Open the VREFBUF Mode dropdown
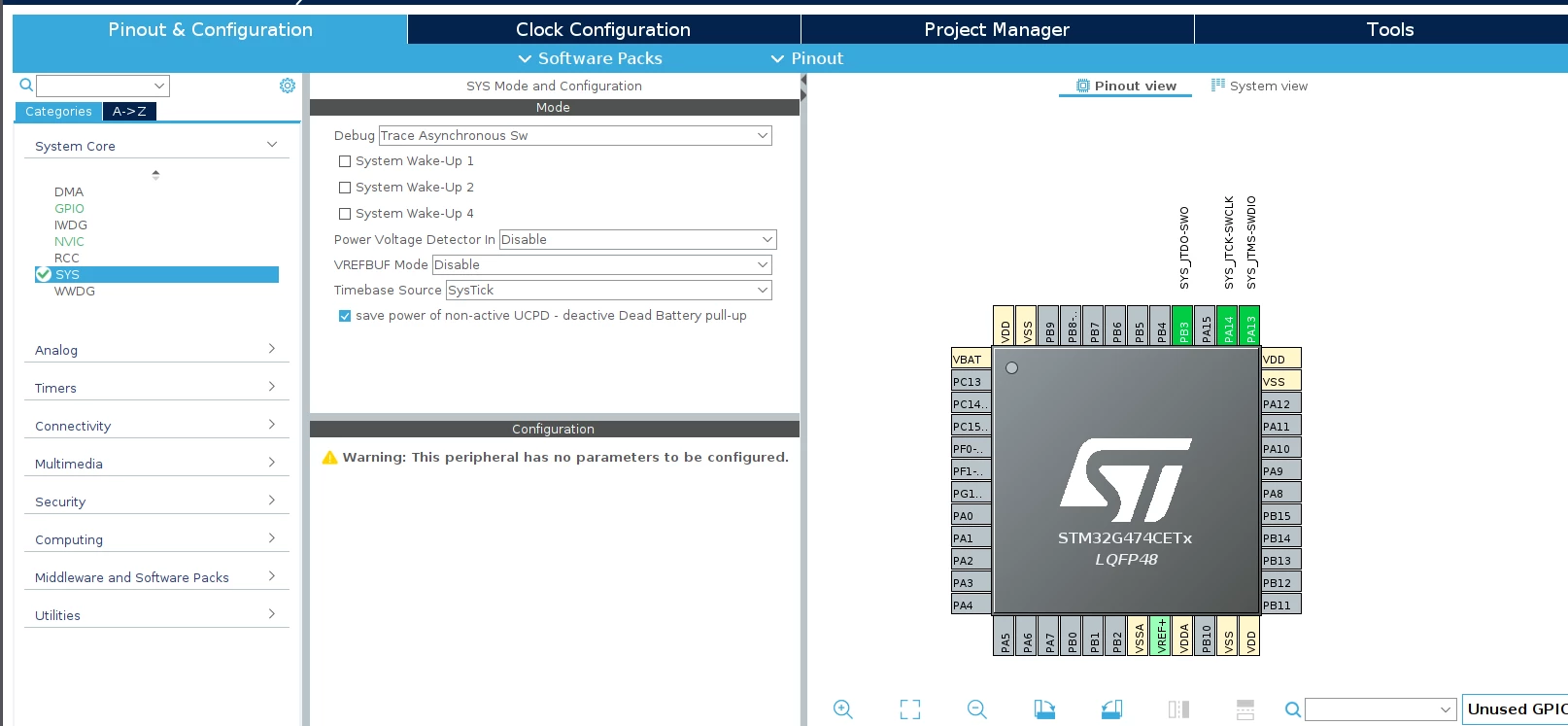Screen dimensions: 1568x726 (x=602, y=264)
